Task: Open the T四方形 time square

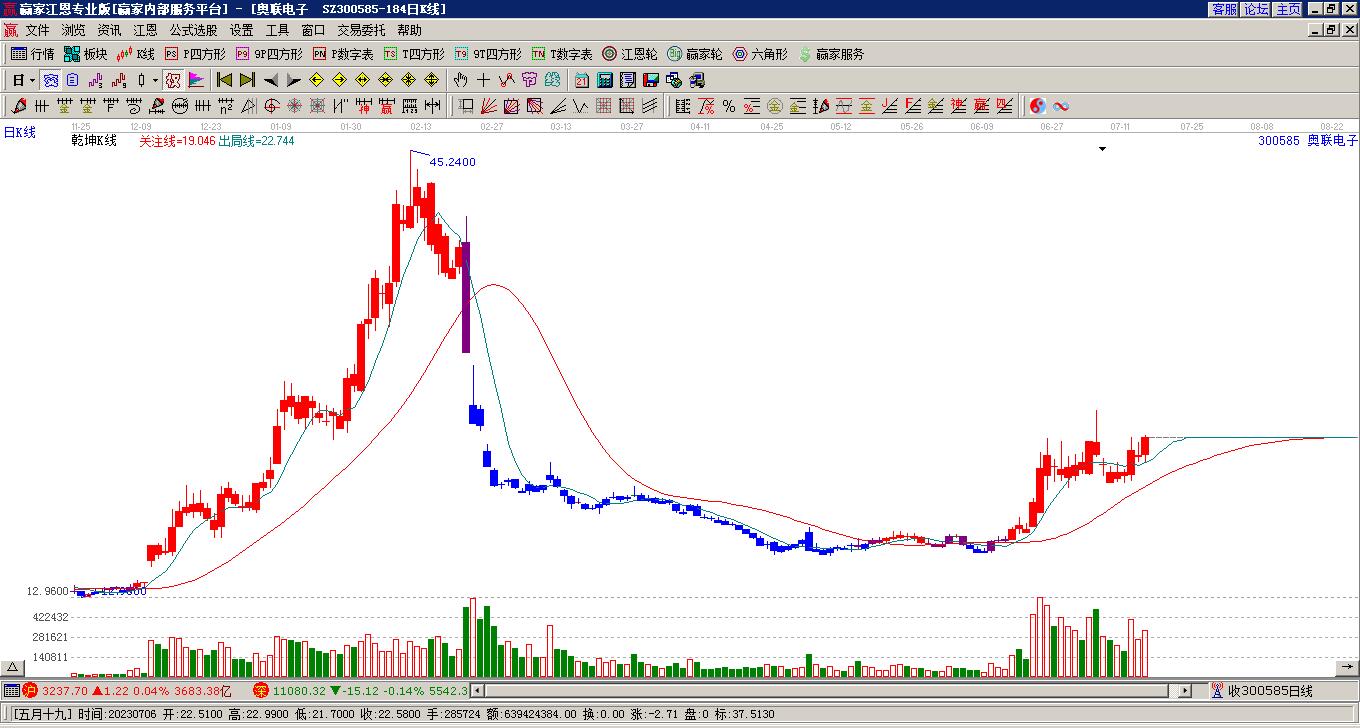Action: [414, 54]
